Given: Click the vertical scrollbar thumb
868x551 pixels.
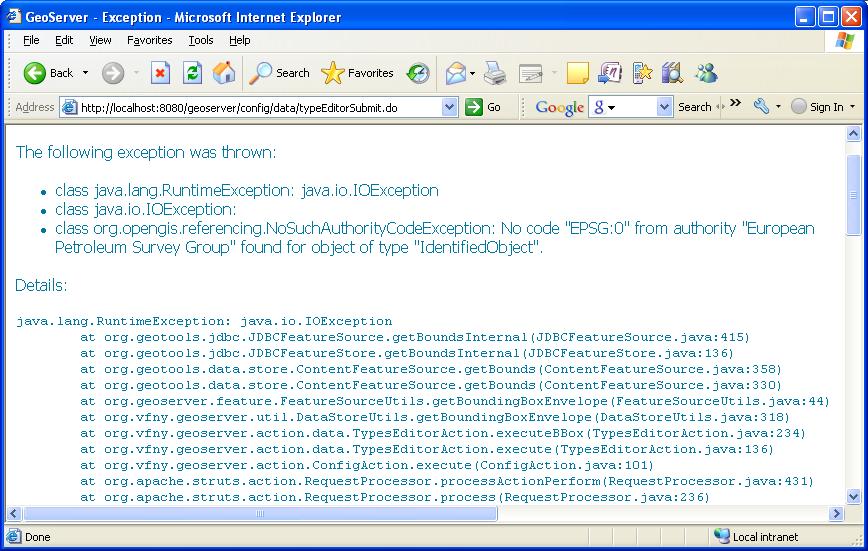Looking at the screenshot, I should (854, 194).
